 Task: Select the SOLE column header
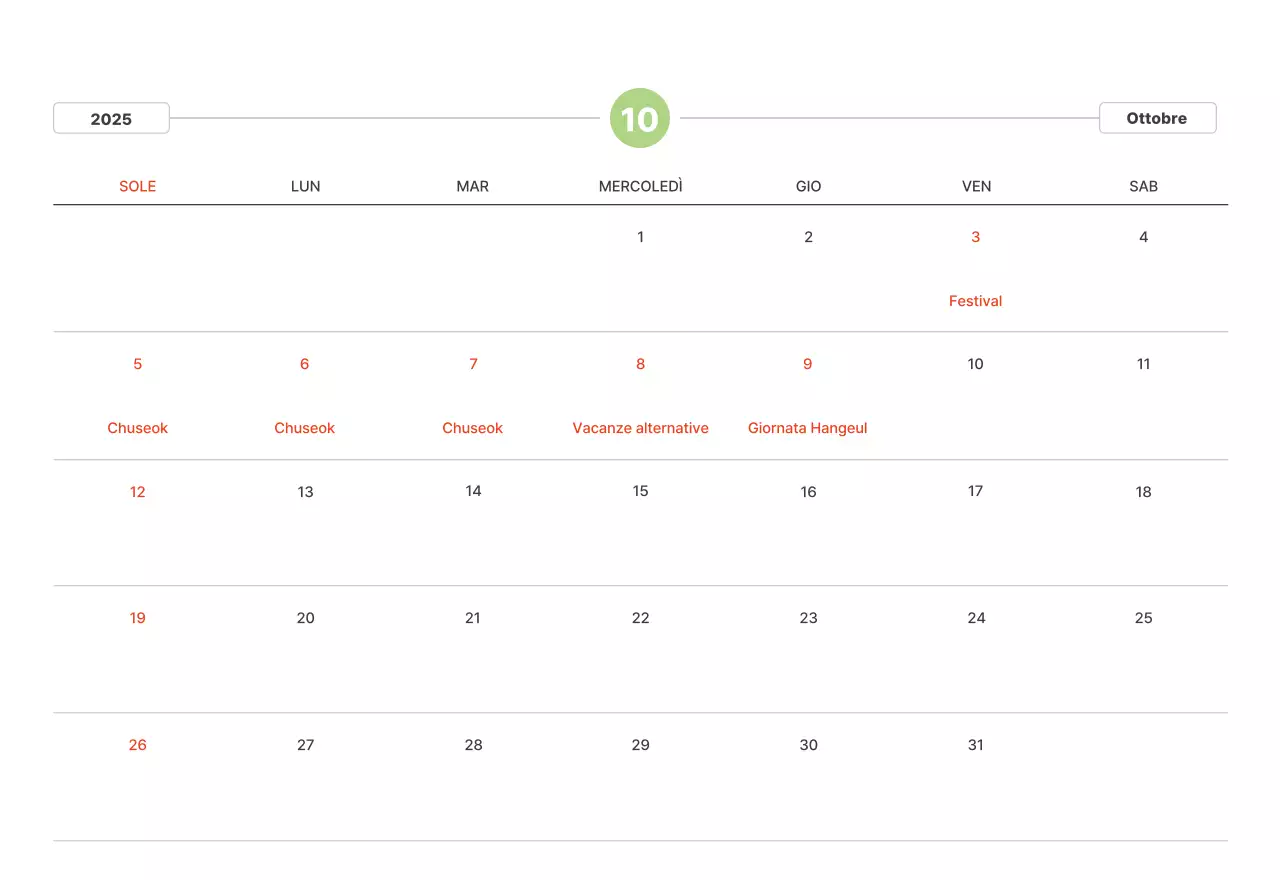coord(138,186)
